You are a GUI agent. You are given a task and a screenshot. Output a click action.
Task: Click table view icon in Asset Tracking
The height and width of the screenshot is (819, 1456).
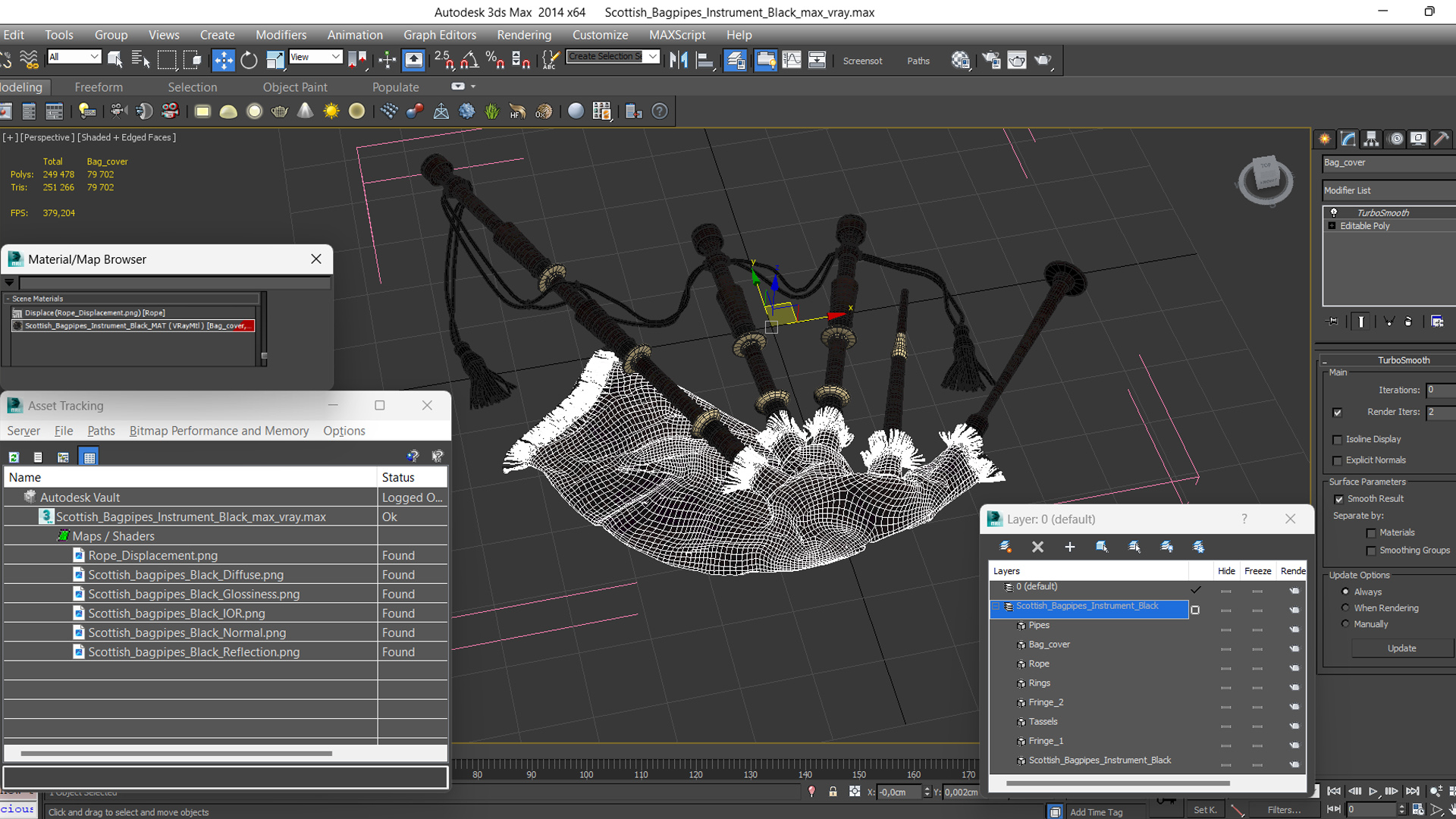pos(89,457)
